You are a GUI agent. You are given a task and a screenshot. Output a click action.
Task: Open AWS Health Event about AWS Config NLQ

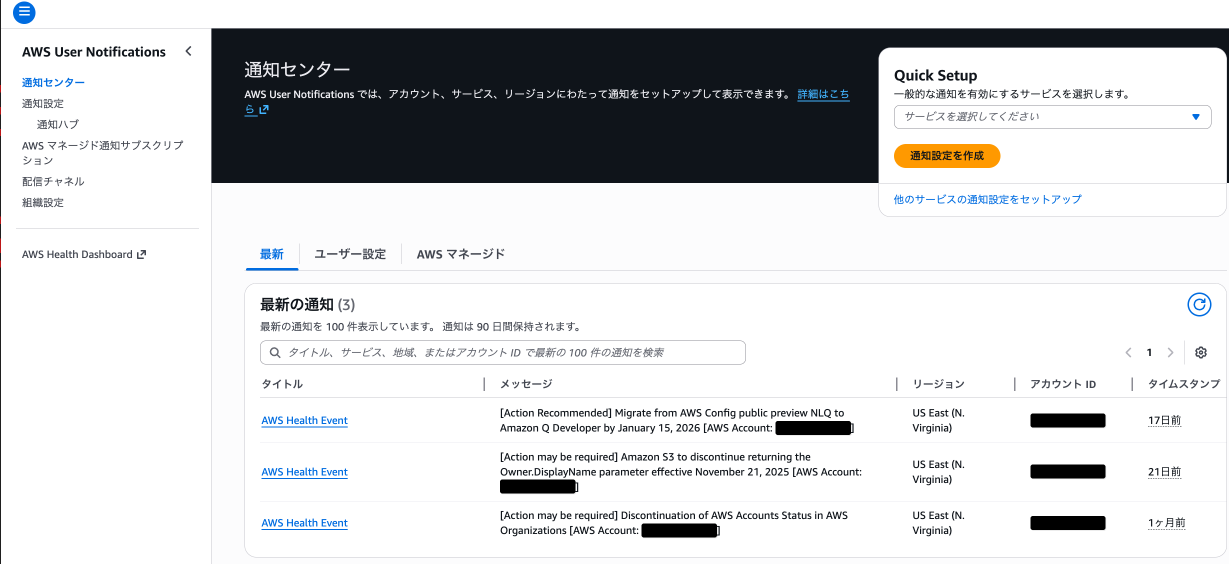point(305,420)
